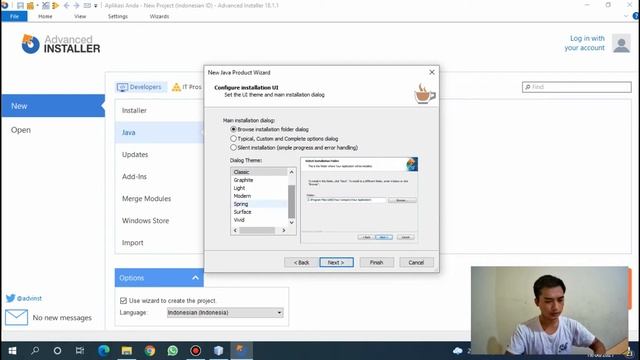Open Microsoft Edge from the taskbar
This screenshot has width=640, height=360.
tap(104, 351)
